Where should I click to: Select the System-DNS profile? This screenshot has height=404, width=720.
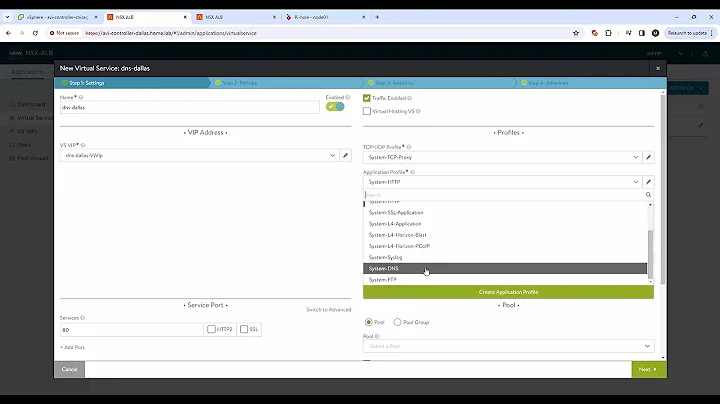tap(505, 269)
